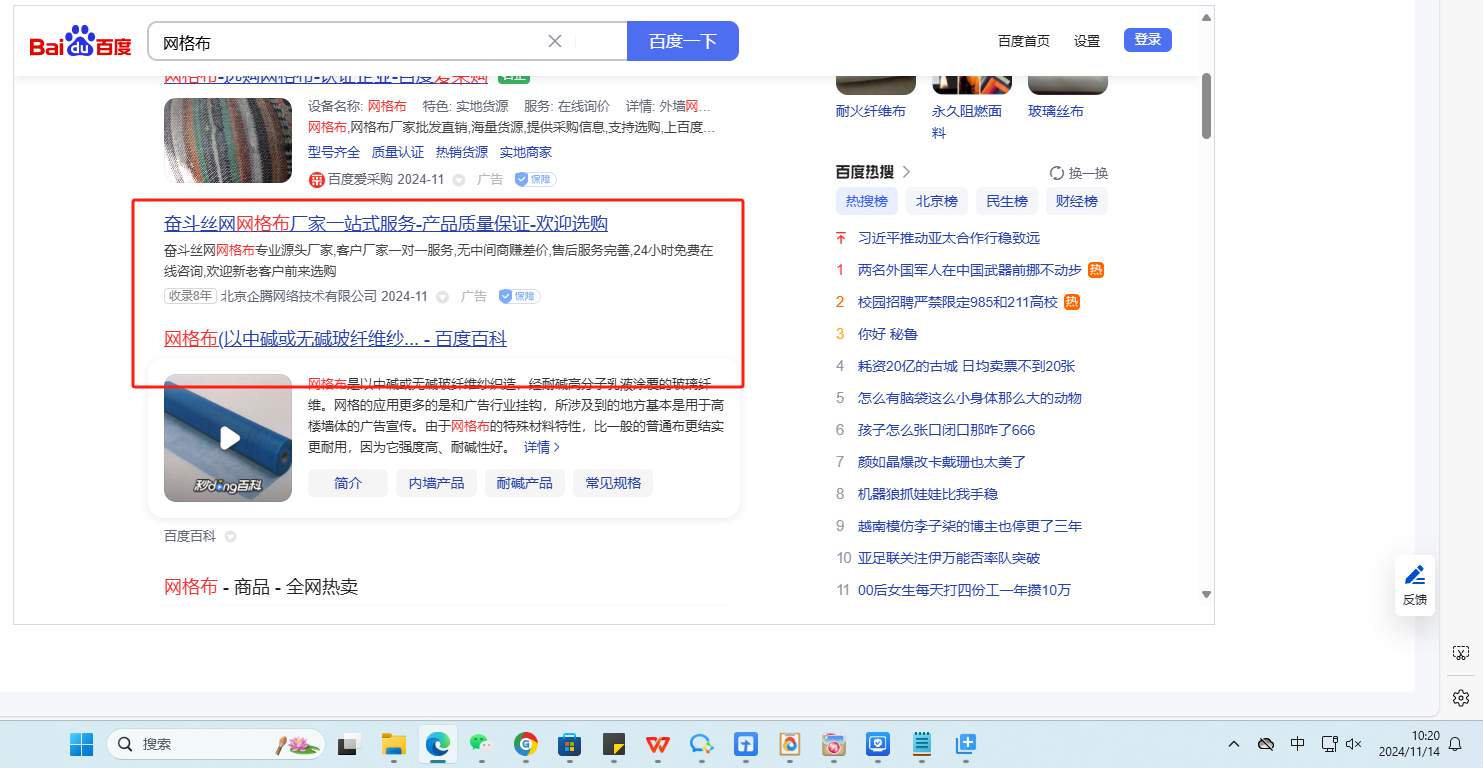Viewport: 1483px width, 768px height.
Task: Expand the hidden system tray icons chevron
Action: [1234, 744]
